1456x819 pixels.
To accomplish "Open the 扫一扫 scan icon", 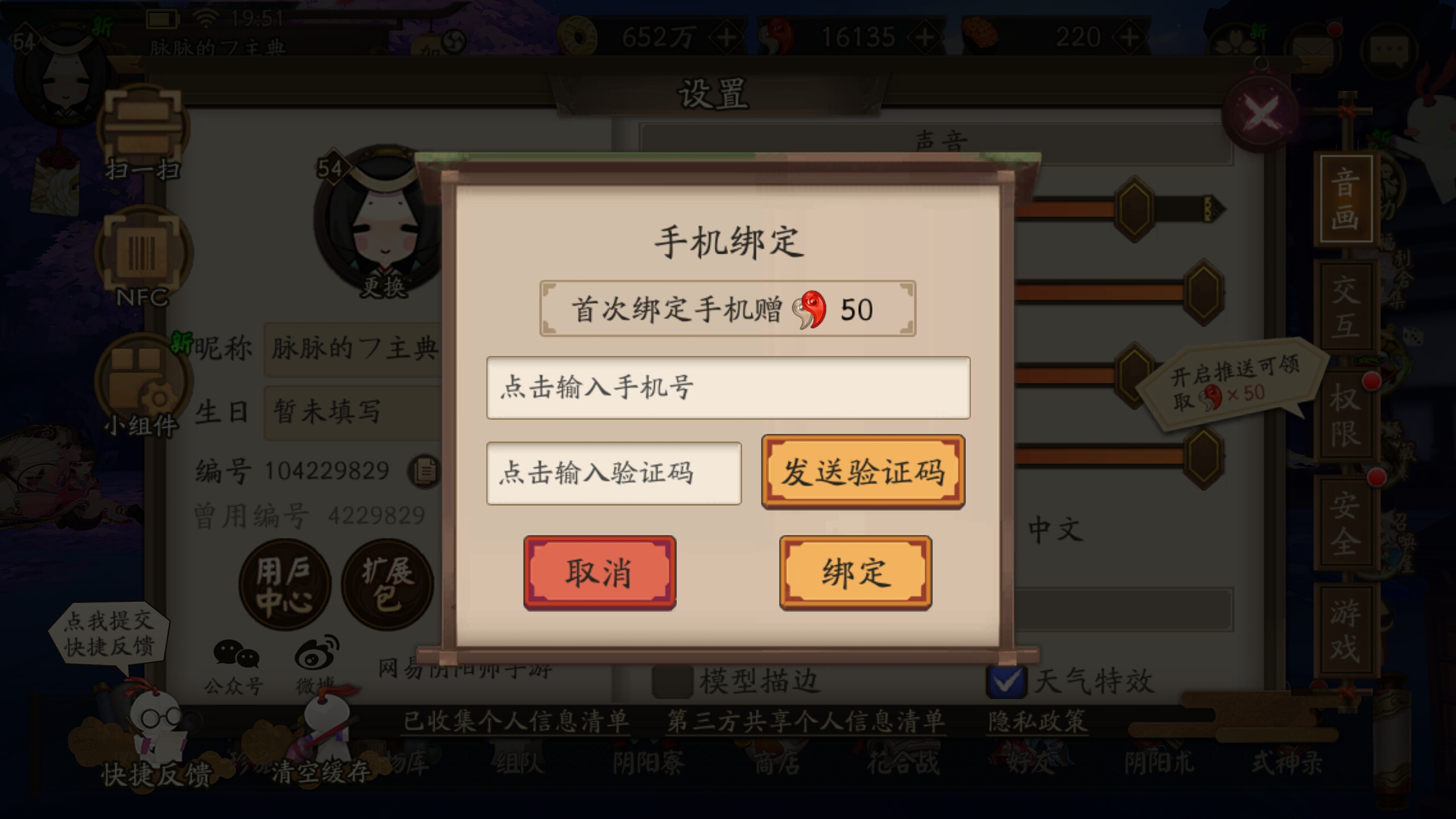I will (143, 128).
